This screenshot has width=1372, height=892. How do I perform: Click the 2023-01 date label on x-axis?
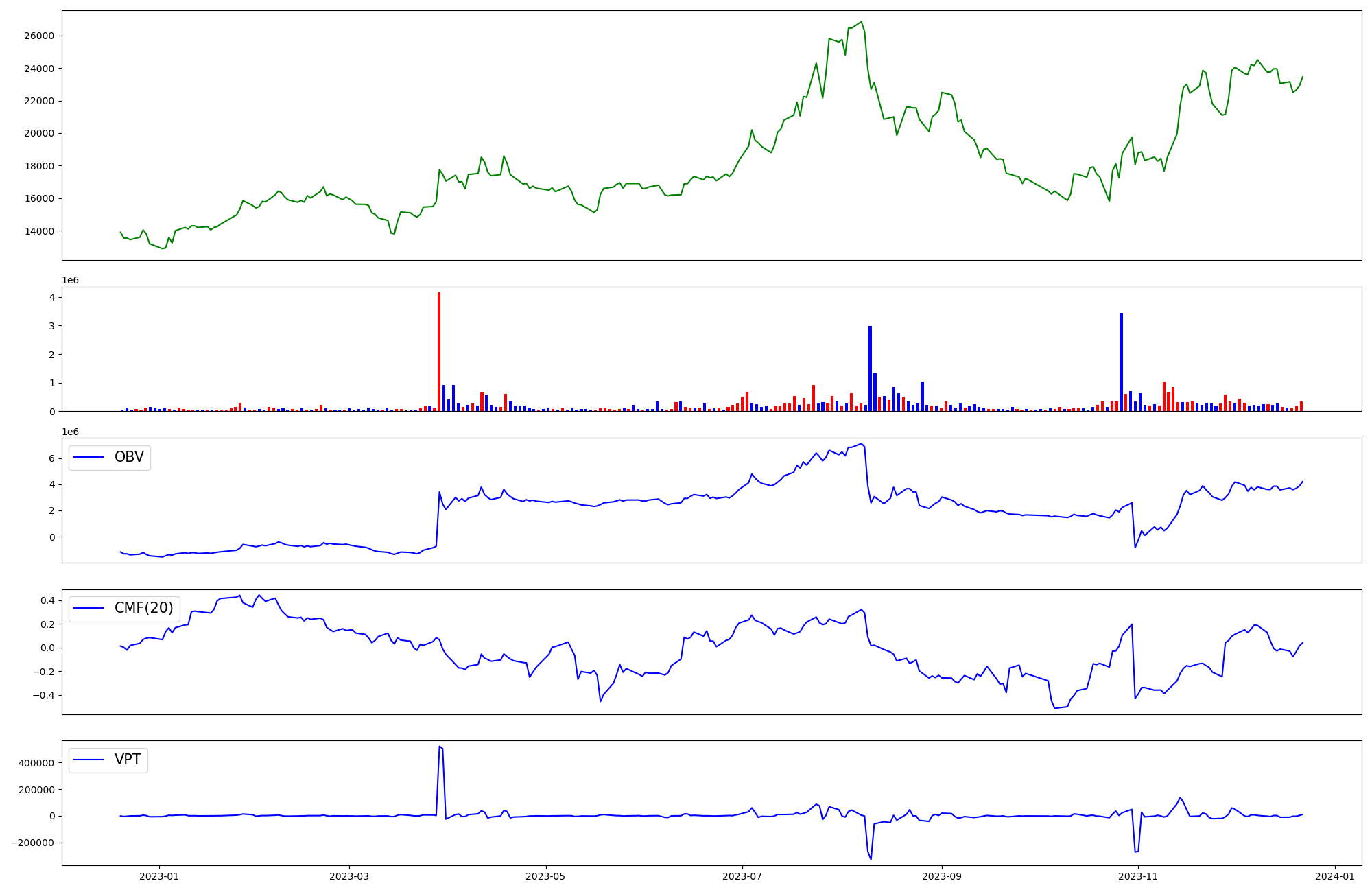(159, 876)
